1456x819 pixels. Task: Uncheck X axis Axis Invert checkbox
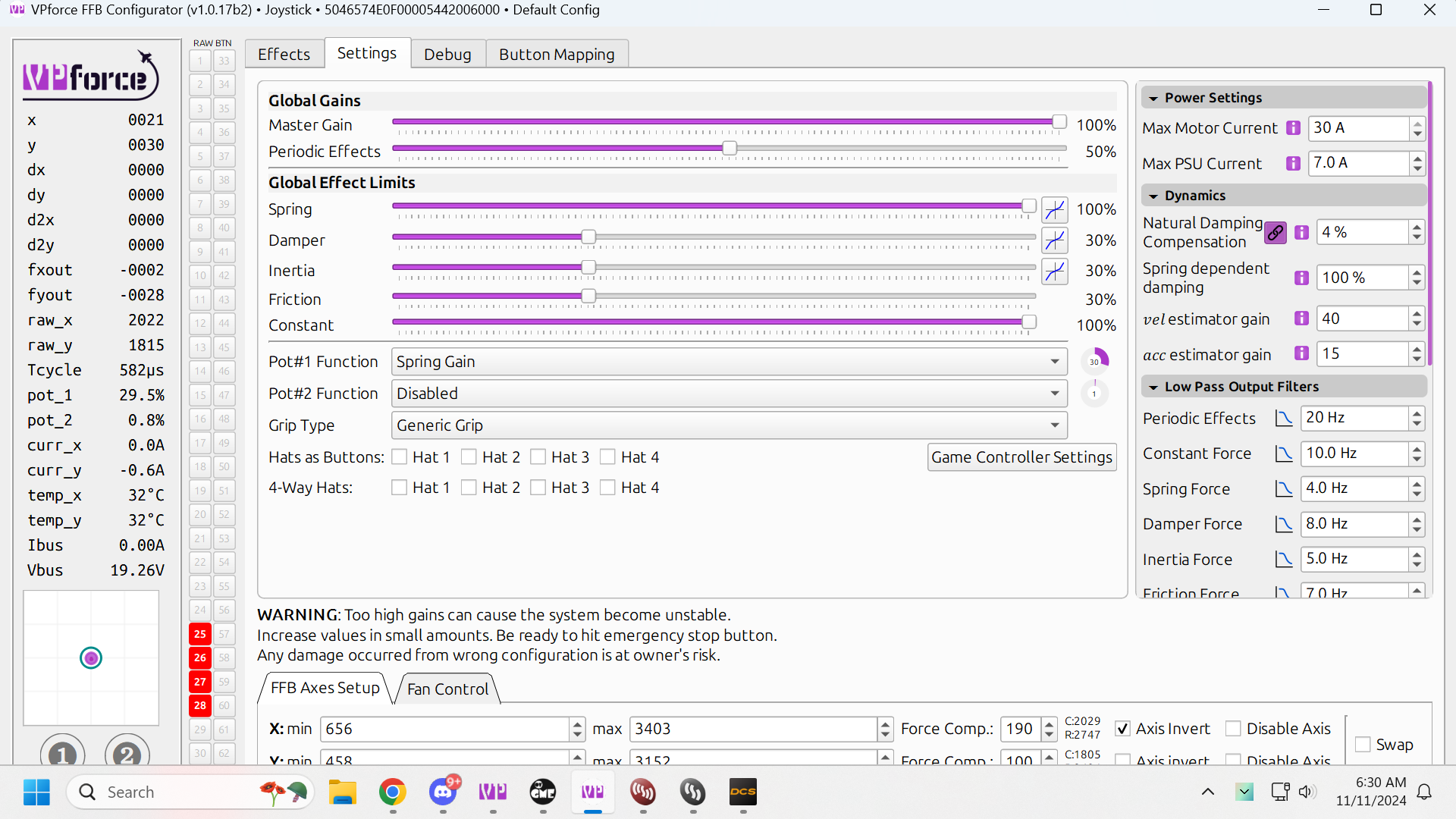point(1123,729)
